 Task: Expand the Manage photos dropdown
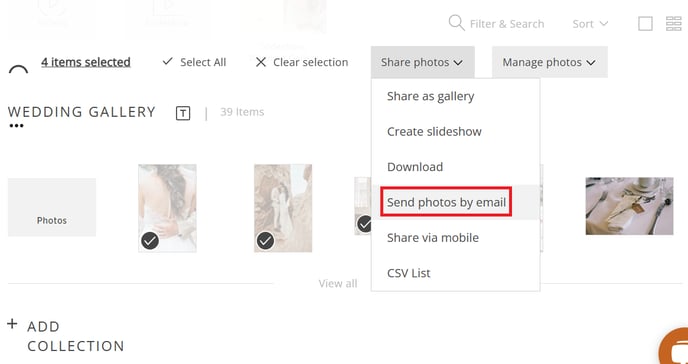(549, 62)
